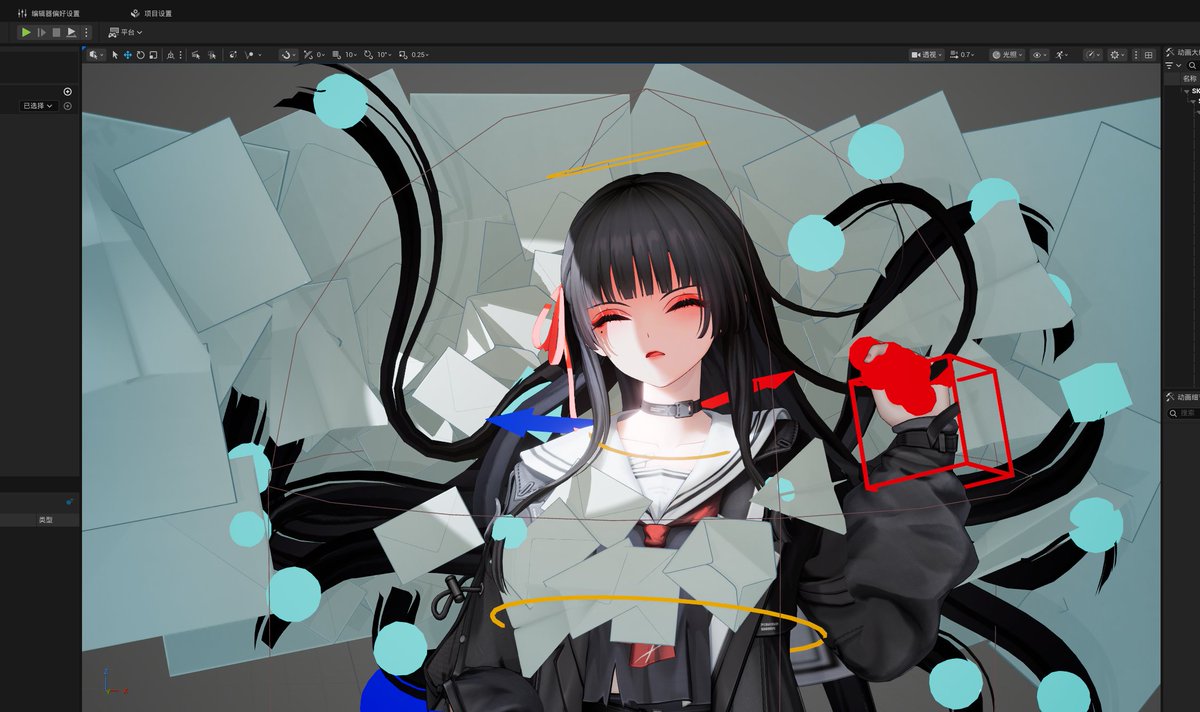Click the Eject play button
The image size is (1200, 712).
click(x=72, y=32)
